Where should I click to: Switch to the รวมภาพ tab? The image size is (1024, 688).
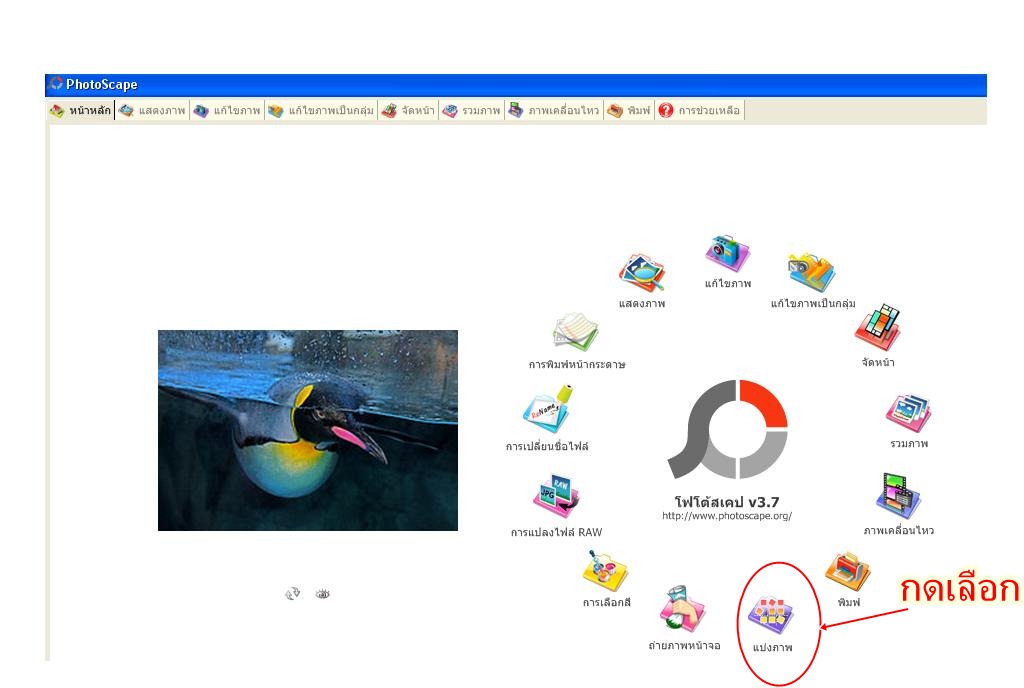tap(472, 110)
